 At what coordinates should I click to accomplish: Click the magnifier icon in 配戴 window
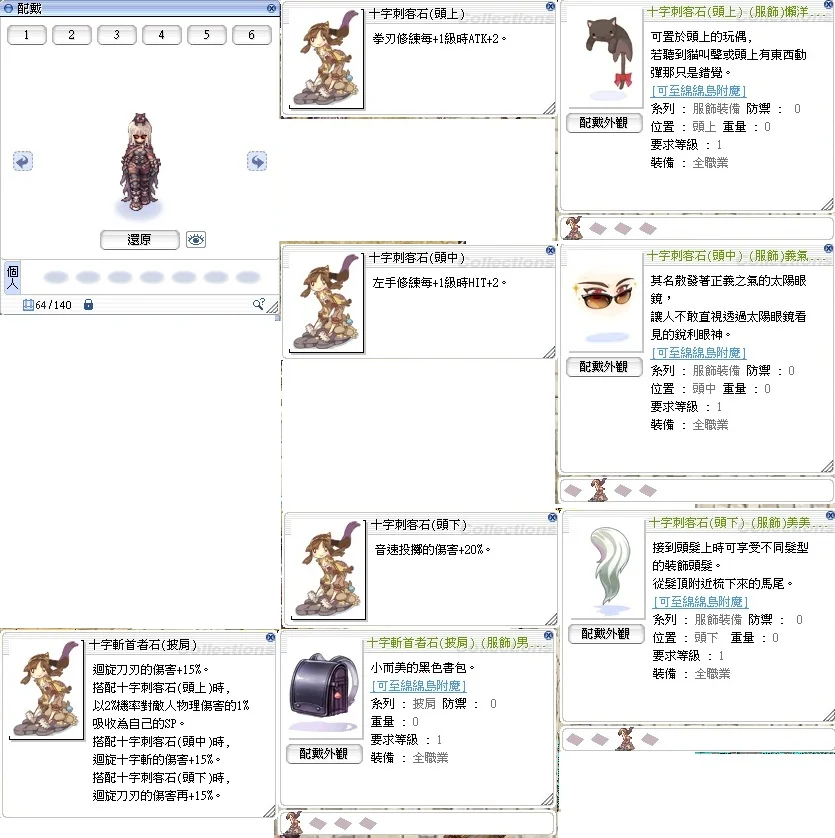click(259, 304)
